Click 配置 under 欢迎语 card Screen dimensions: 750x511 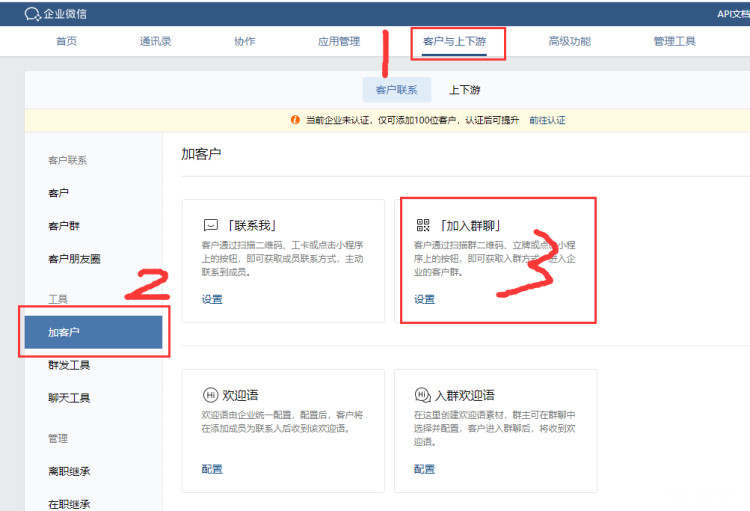click(x=212, y=469)
